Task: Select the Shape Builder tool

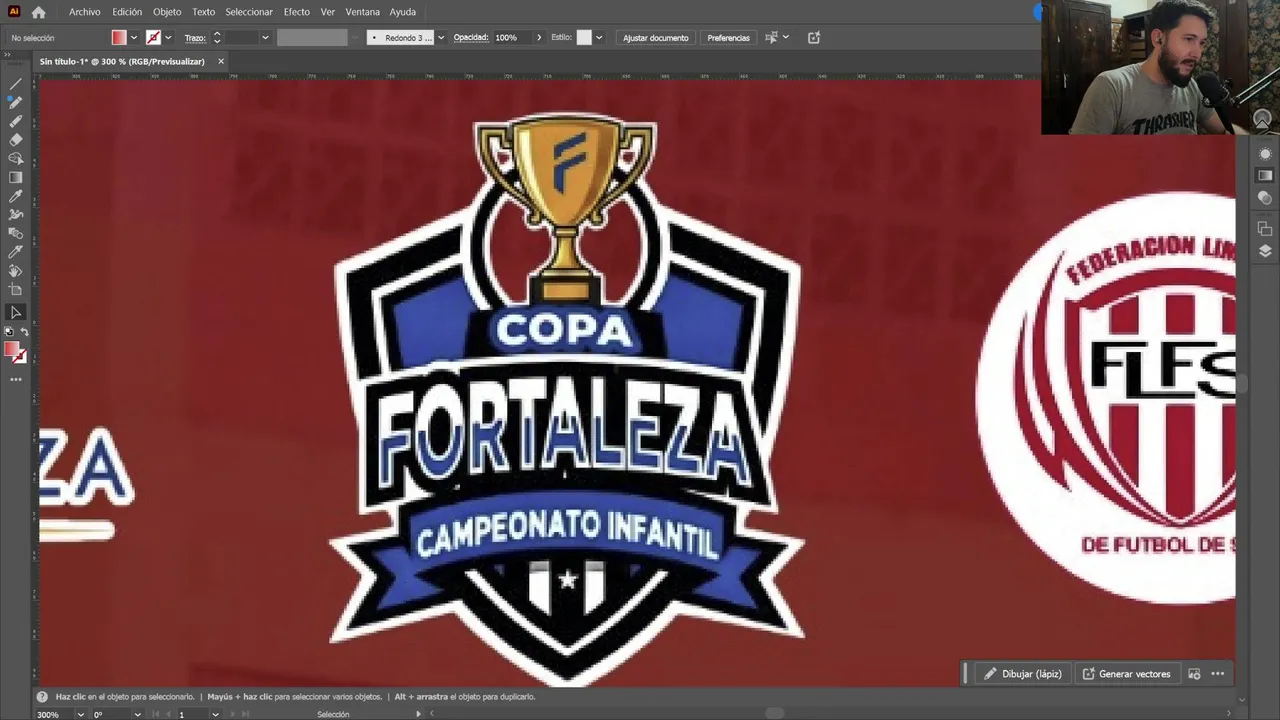Action: pyautogui.click(x=15, y=158)
